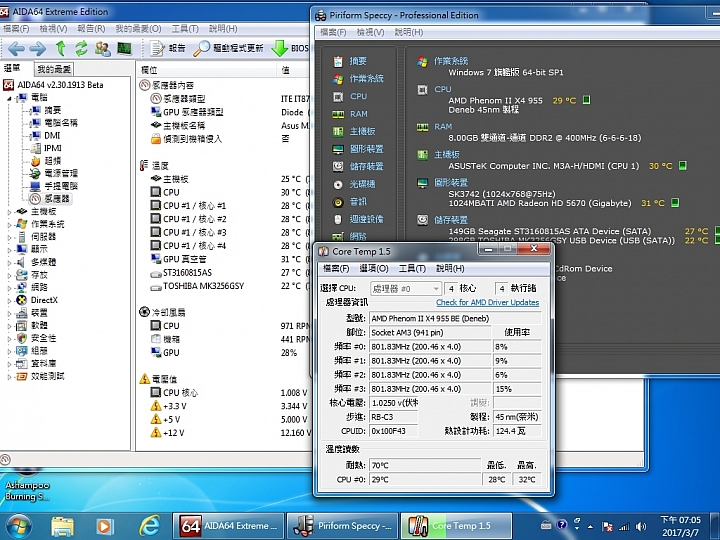
Task: Select the TOSHIBA MK3256GSY row
Action: pos(203,286)
